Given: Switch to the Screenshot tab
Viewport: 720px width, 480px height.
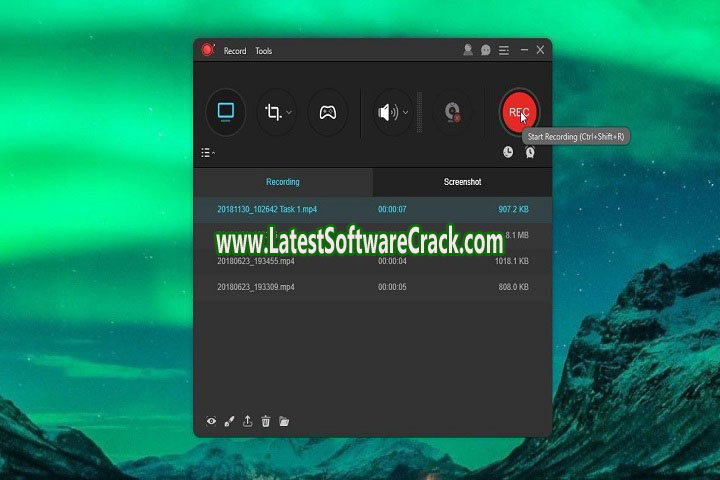Looking at the screenshot, I should click(462, 182).
